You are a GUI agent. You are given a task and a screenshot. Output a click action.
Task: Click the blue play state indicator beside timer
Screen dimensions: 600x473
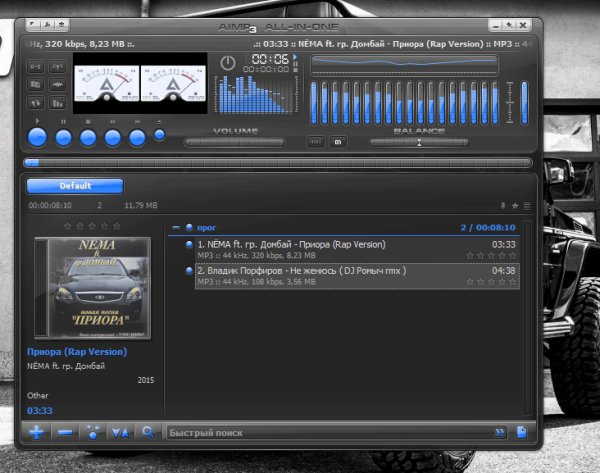295,57
